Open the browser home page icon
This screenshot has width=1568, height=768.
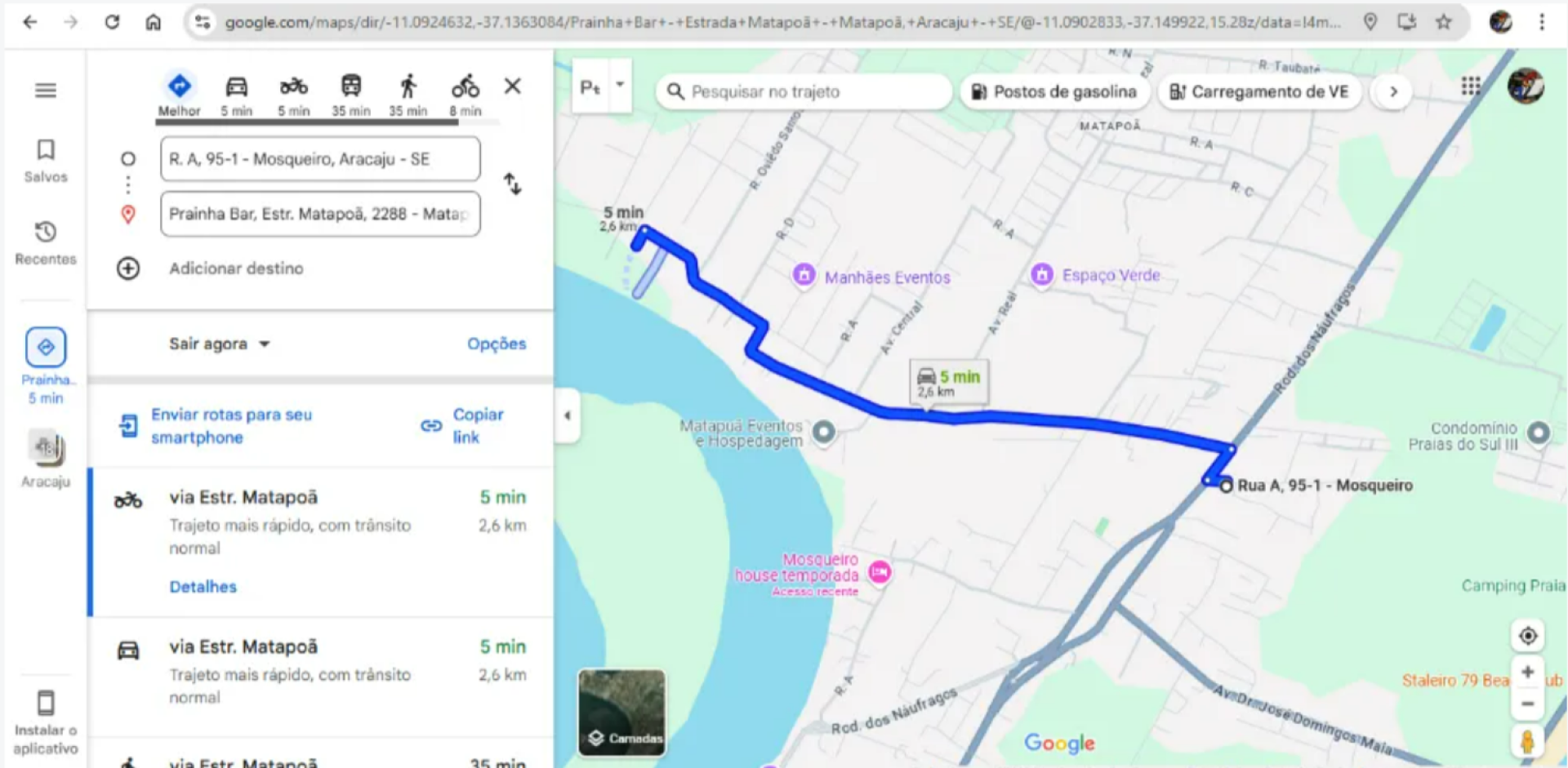pos(153,22)
